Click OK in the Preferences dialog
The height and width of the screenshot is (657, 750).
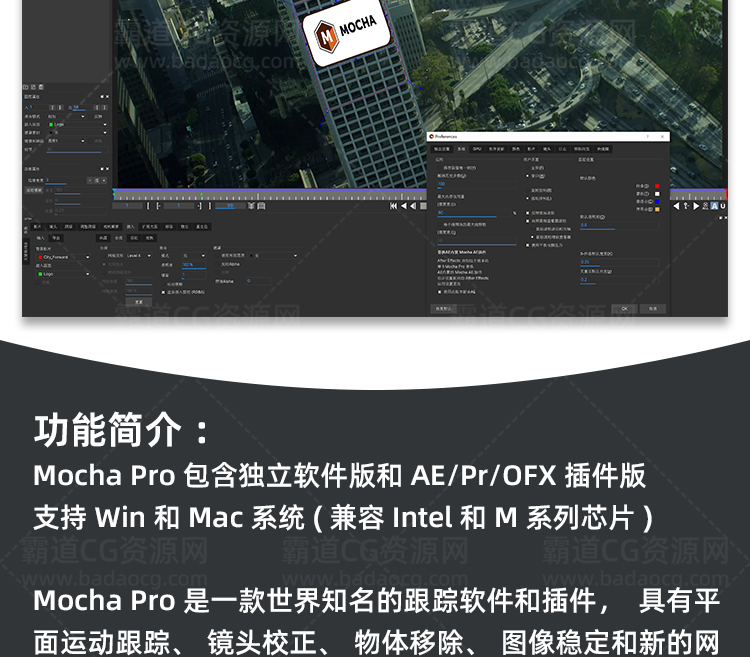pos(624,308)
